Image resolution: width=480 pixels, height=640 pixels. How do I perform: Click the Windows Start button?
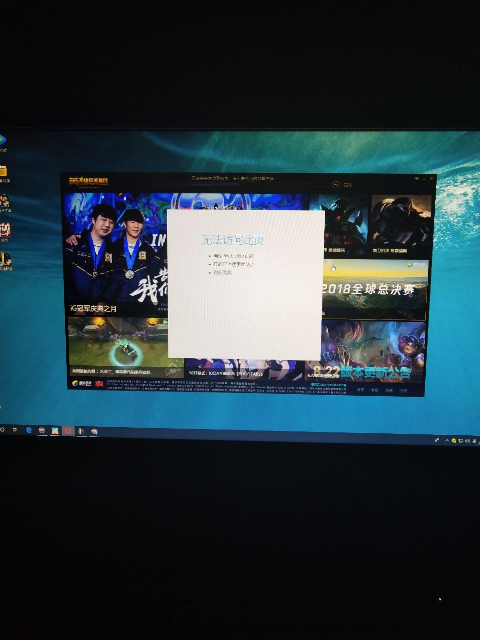[2, 429]
